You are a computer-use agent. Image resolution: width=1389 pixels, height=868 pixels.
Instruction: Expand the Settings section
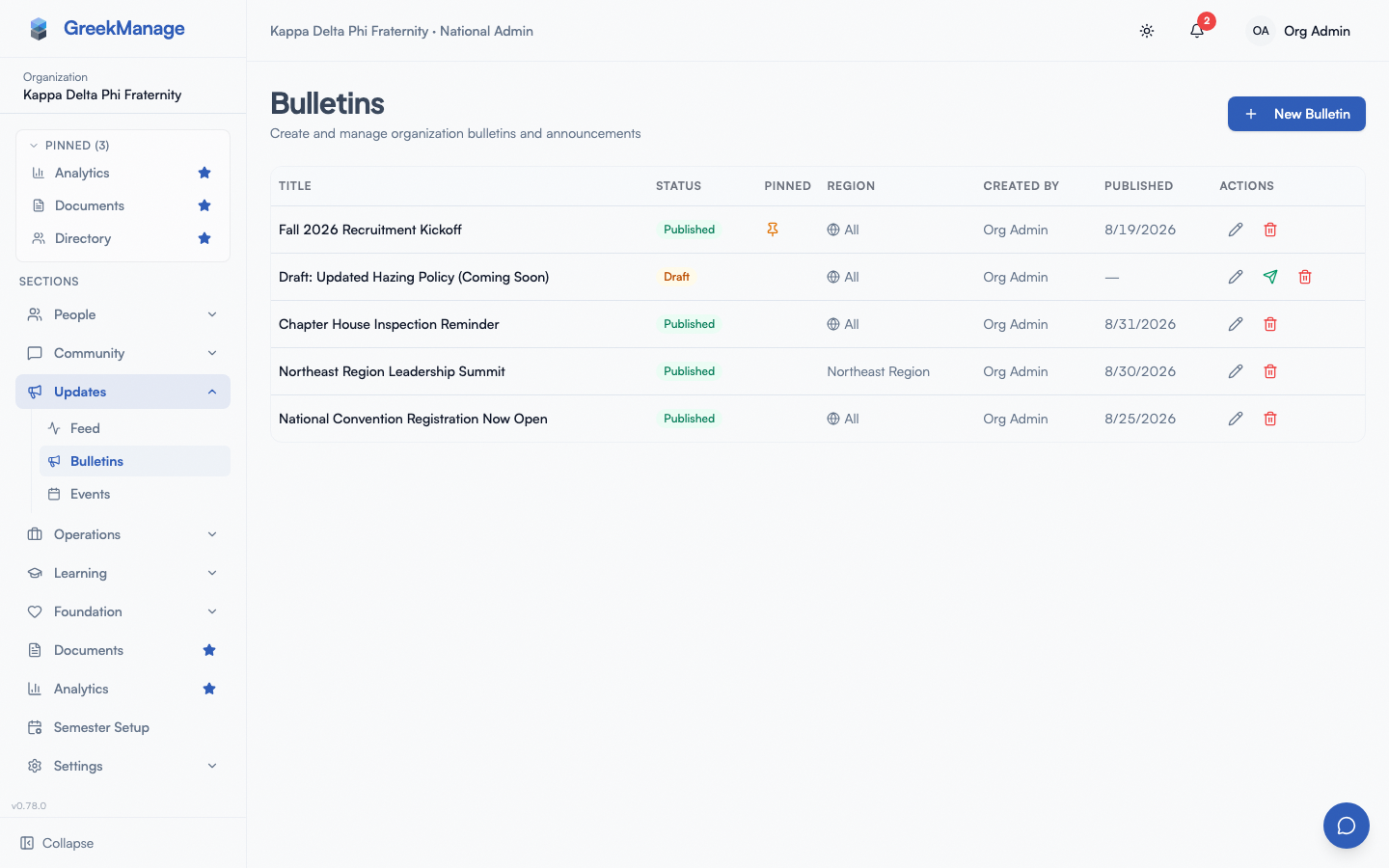pyautogui.click(x=123, y=766)
